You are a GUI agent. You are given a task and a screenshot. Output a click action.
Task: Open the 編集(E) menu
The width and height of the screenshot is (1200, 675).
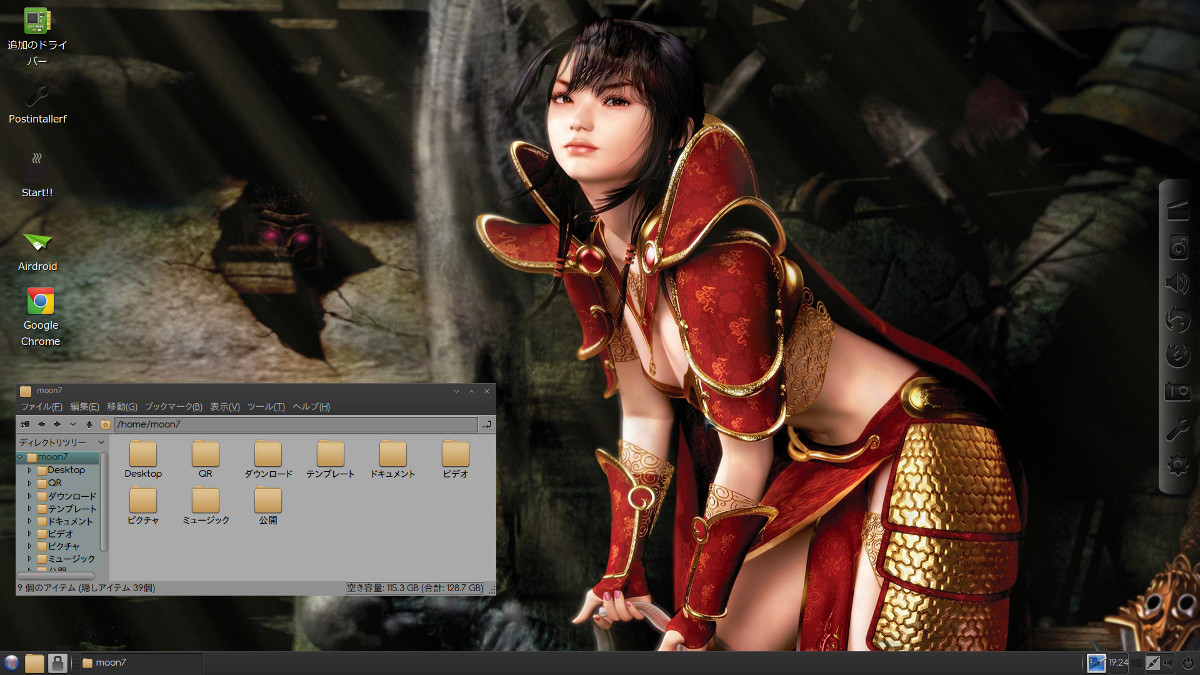click(x=84, y=407)
